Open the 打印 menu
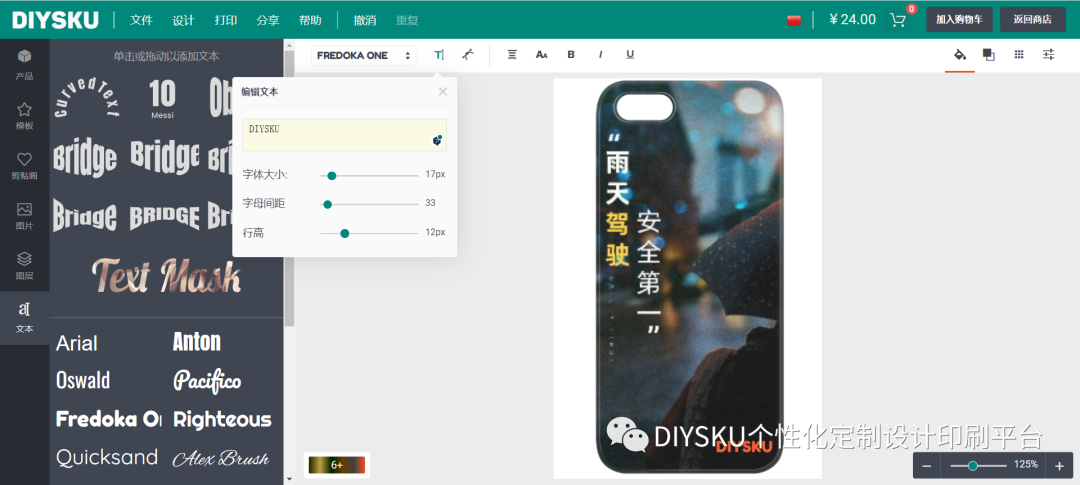1080x485 pixels. [x=226, y=20]
